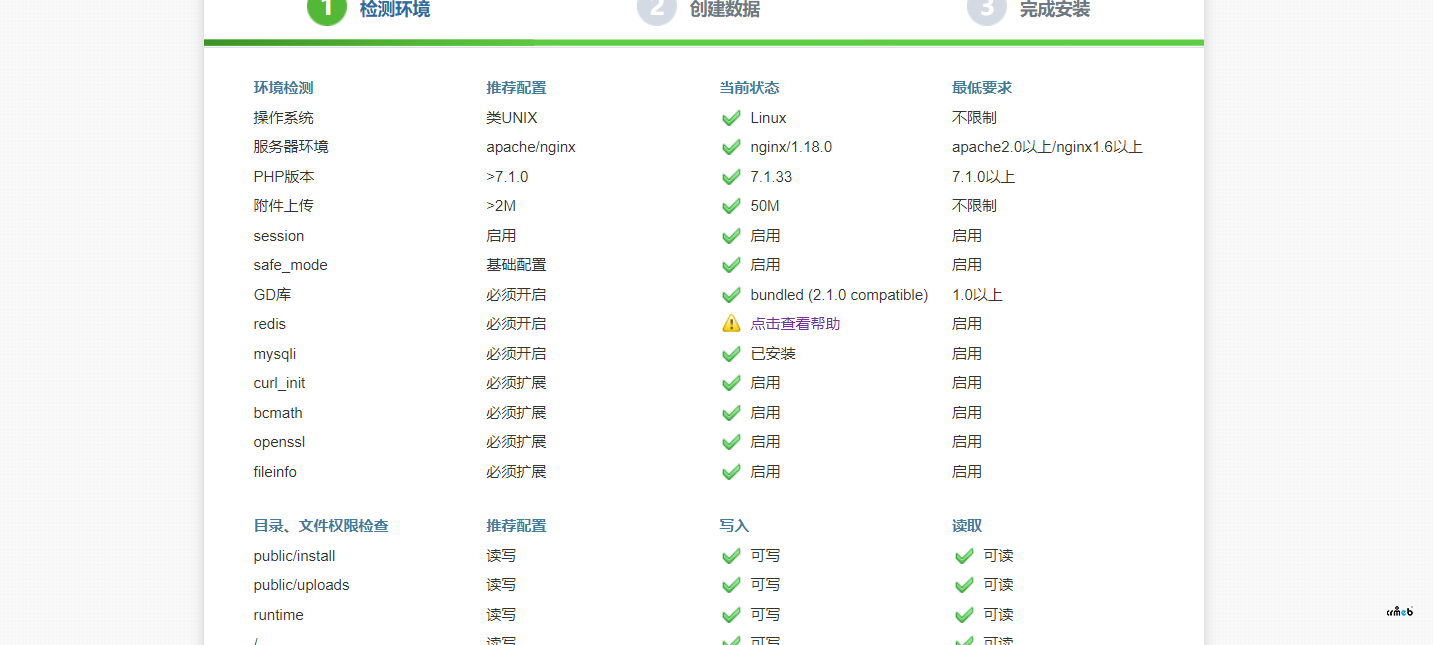Viewport: 1433px width, 645px height.
Task: Click the green check icon beside Linux
Action: point(731,118)
